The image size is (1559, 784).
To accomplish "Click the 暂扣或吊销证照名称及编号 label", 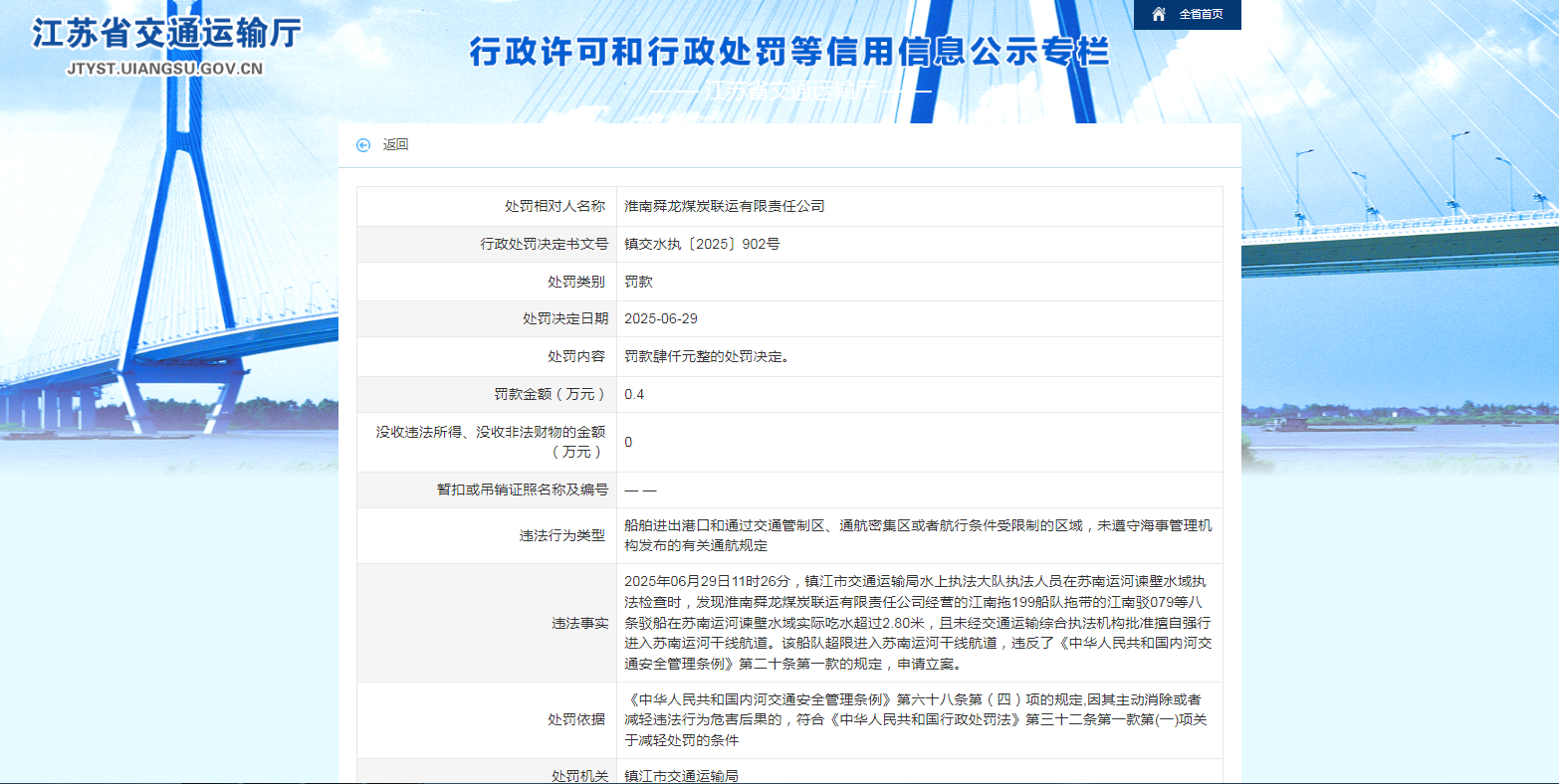I will (x=523, y=490).
